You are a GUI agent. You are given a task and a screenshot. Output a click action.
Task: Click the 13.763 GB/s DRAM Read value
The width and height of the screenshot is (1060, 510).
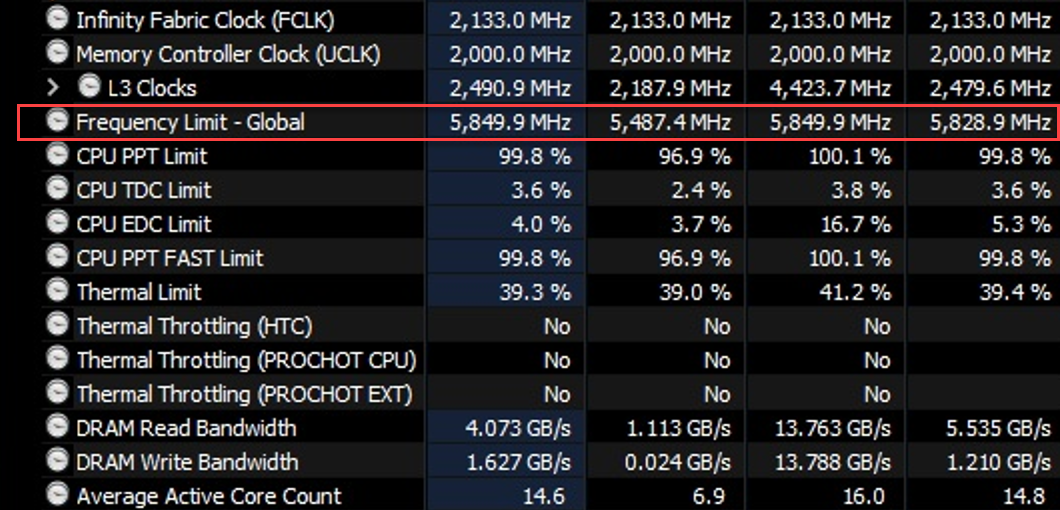tap(833, 428)
